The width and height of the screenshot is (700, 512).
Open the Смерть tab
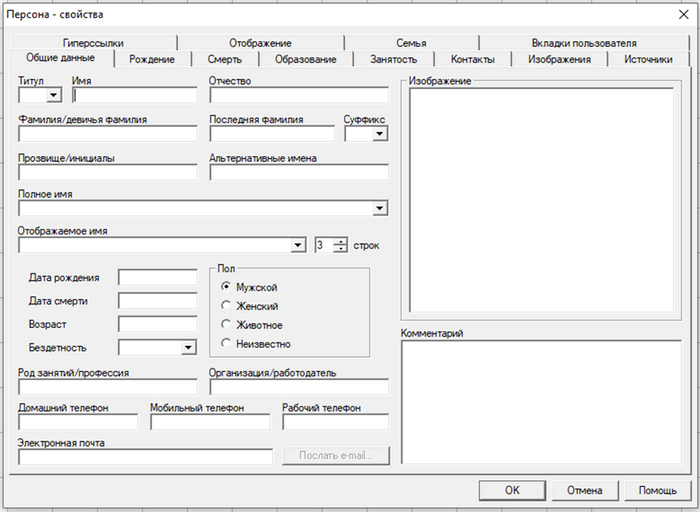pyautogui.click(x=225, y=59)
